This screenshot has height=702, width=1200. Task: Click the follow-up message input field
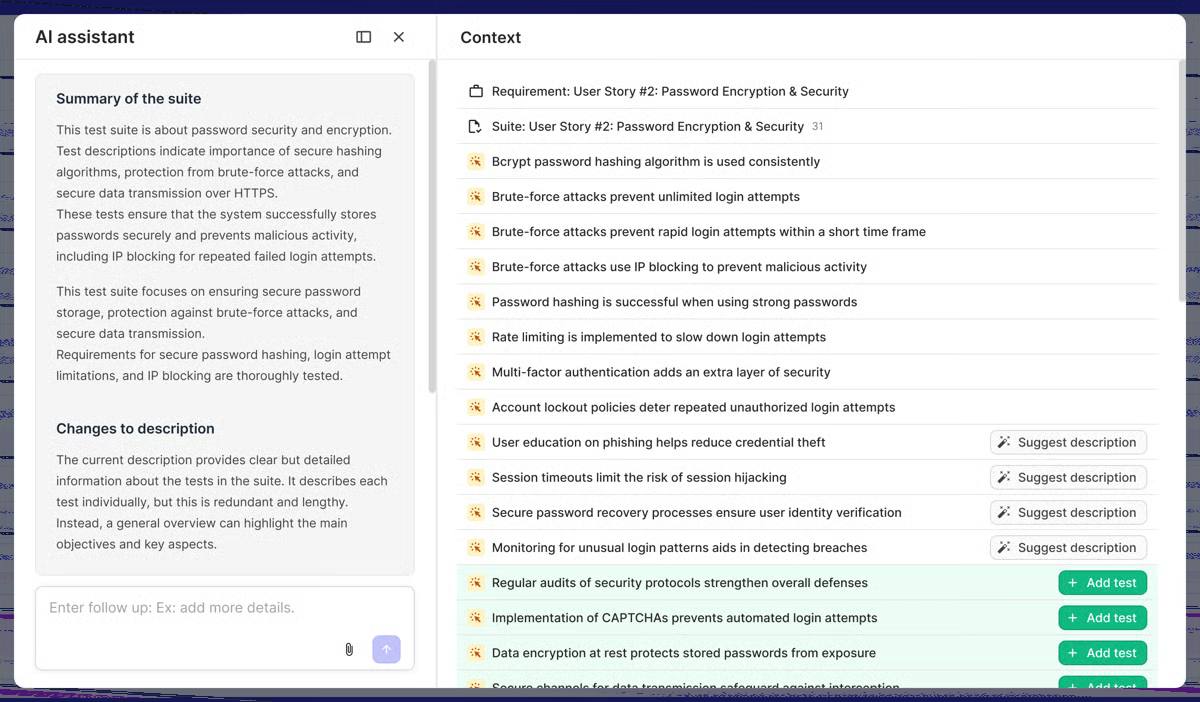click(200, 607)
